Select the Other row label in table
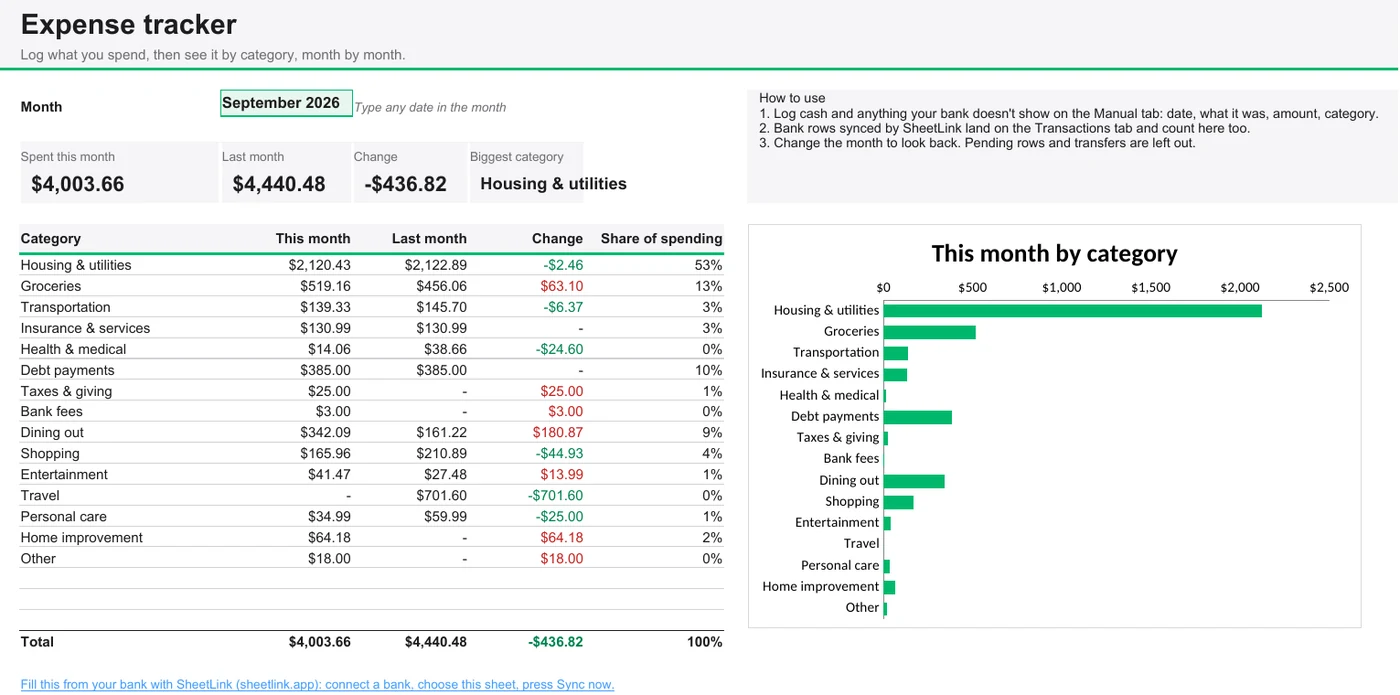1400x695 pixels. pyautogui.click(x=38, y=558)
